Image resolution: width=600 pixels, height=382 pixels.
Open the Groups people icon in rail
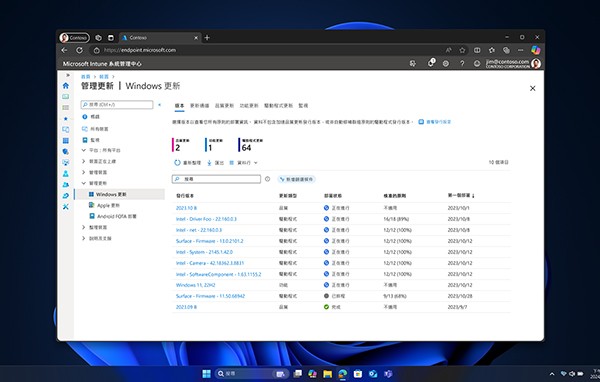pyautogui.click(x=66, y=184)
